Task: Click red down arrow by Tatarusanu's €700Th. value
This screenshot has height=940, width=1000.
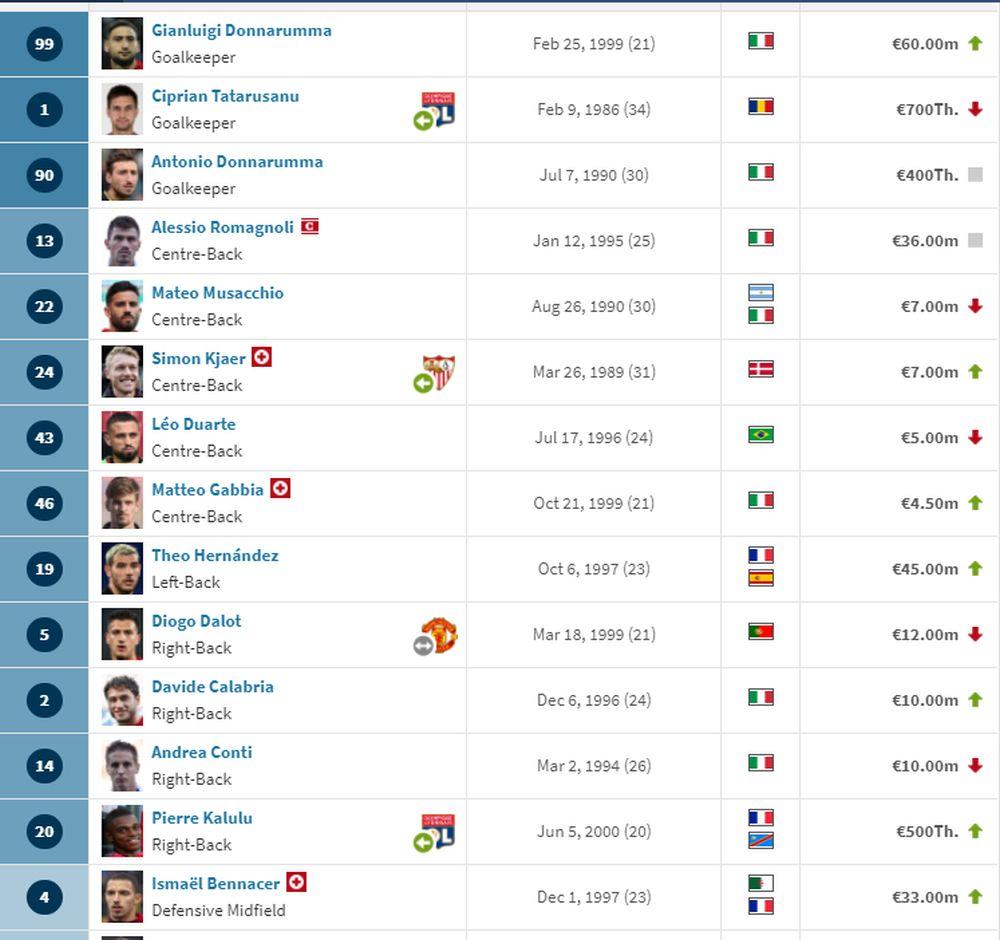Action: click(x=975, y=109)
